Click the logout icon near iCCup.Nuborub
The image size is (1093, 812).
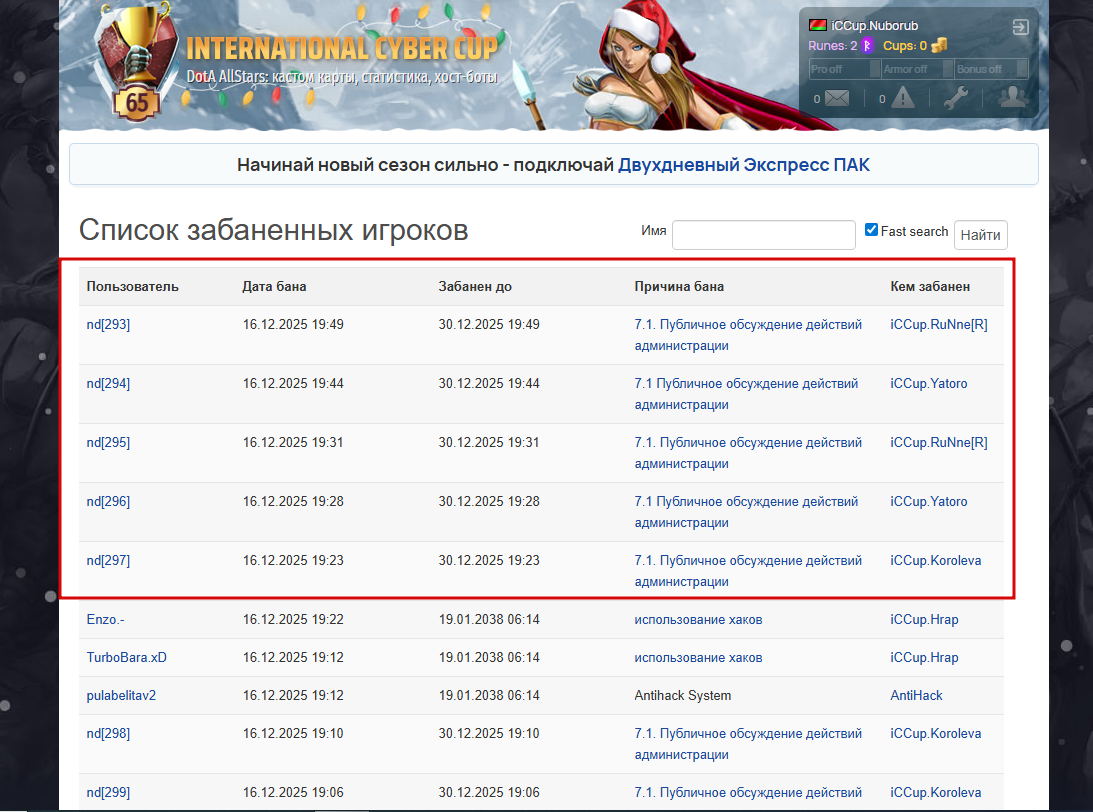(x=1021, y=27)
